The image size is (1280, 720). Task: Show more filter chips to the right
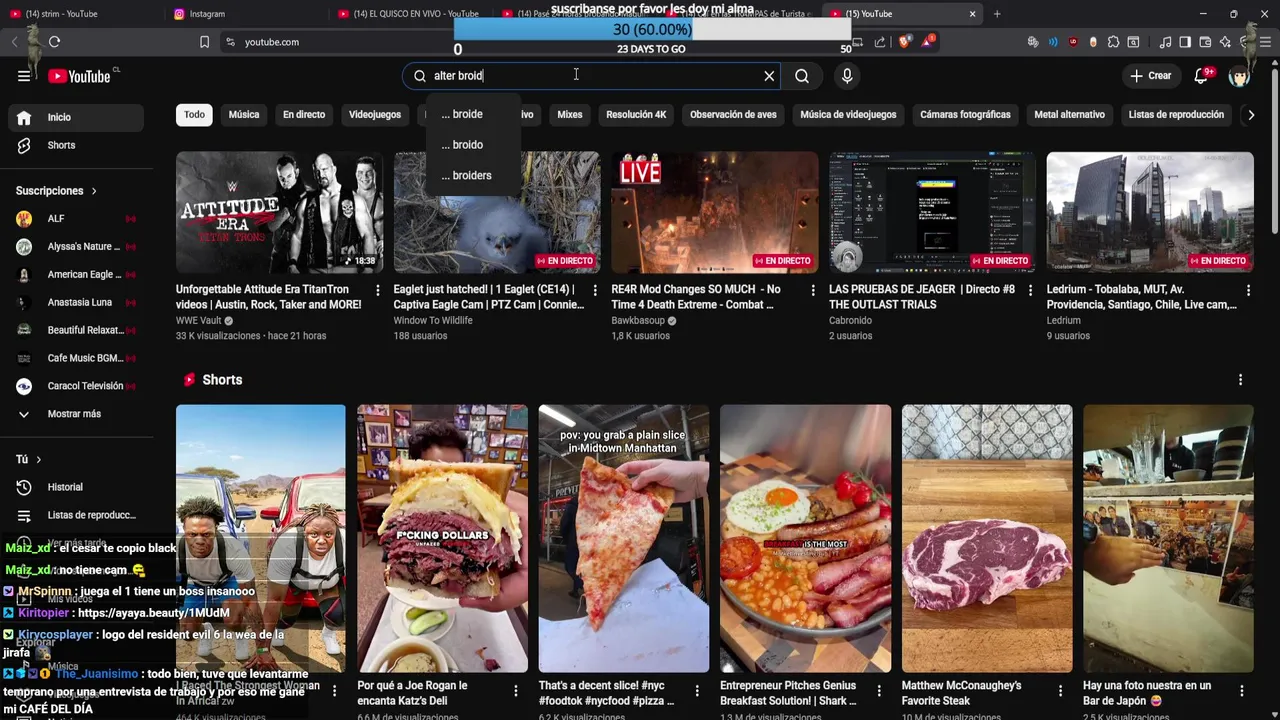tap(1250, 115)
